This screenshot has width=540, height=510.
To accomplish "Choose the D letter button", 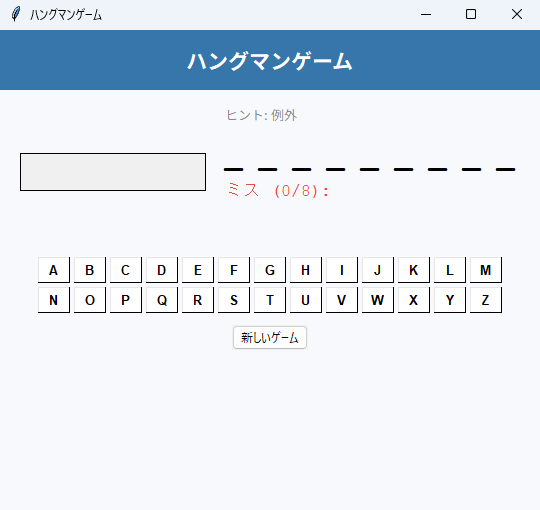I will (x=162, y=270).
